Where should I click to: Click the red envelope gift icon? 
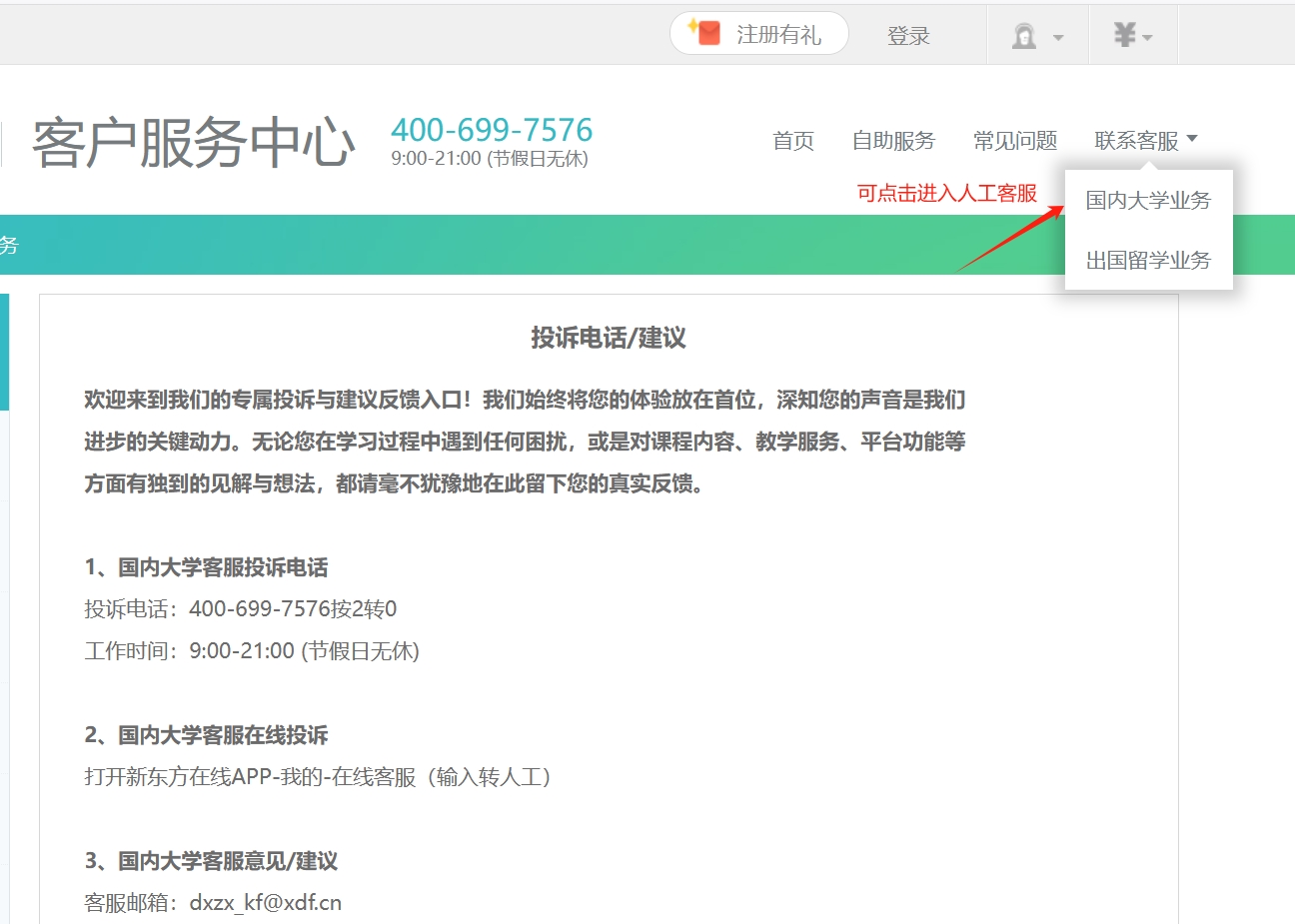click(706, 34)
